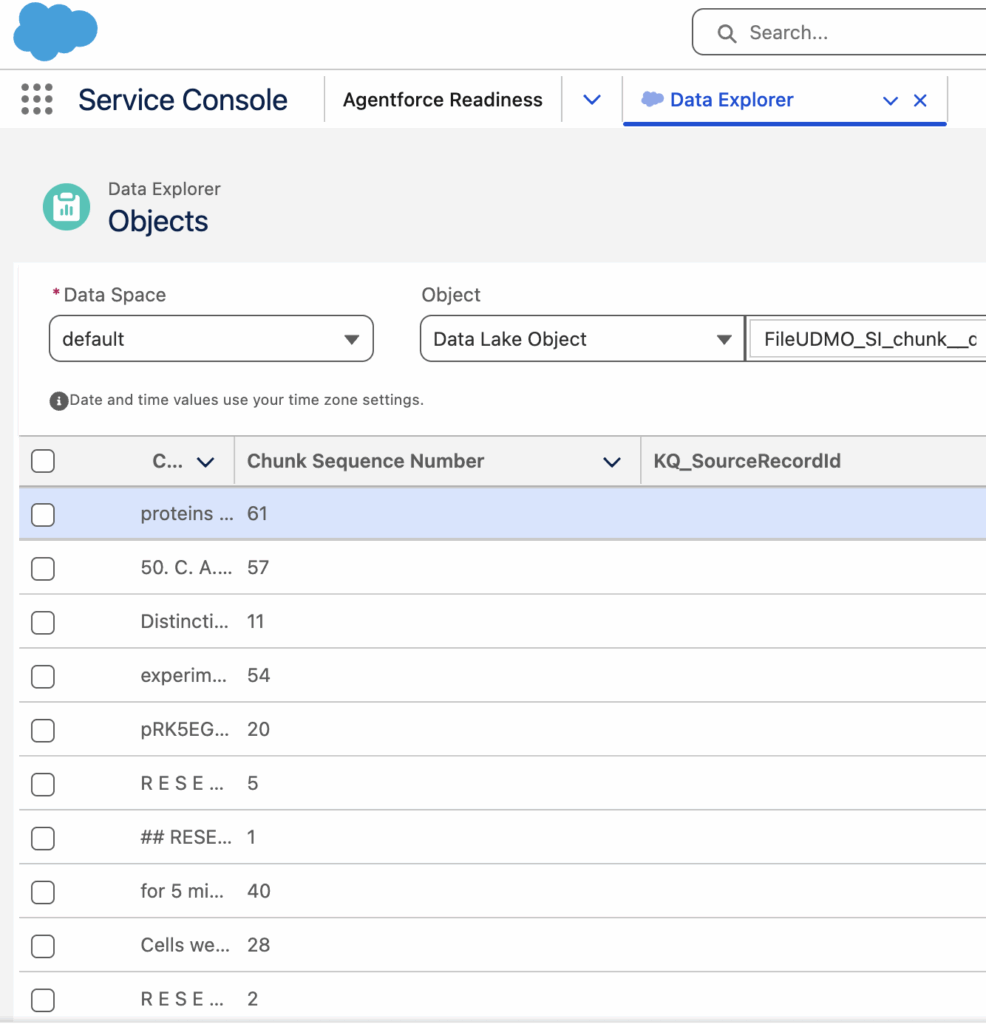Viewport: 986px width, 1024px height.
Task: Click the 'Distincti...' chunk cell
Action: (x=185, y=622)
